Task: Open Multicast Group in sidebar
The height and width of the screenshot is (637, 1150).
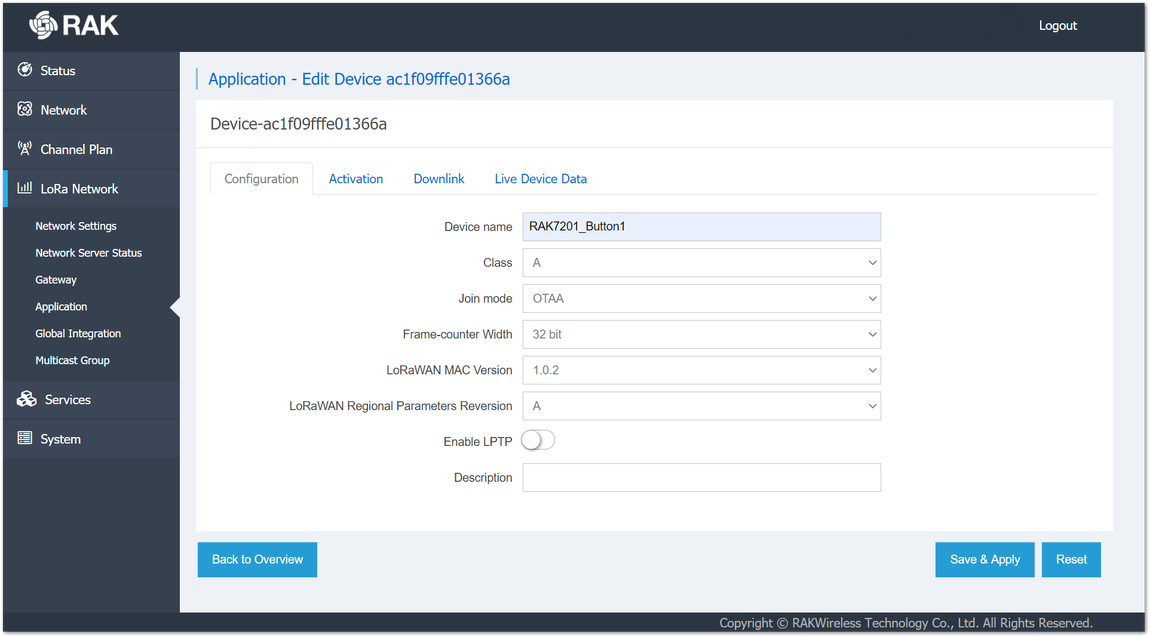Action: (x=73, y=360)
